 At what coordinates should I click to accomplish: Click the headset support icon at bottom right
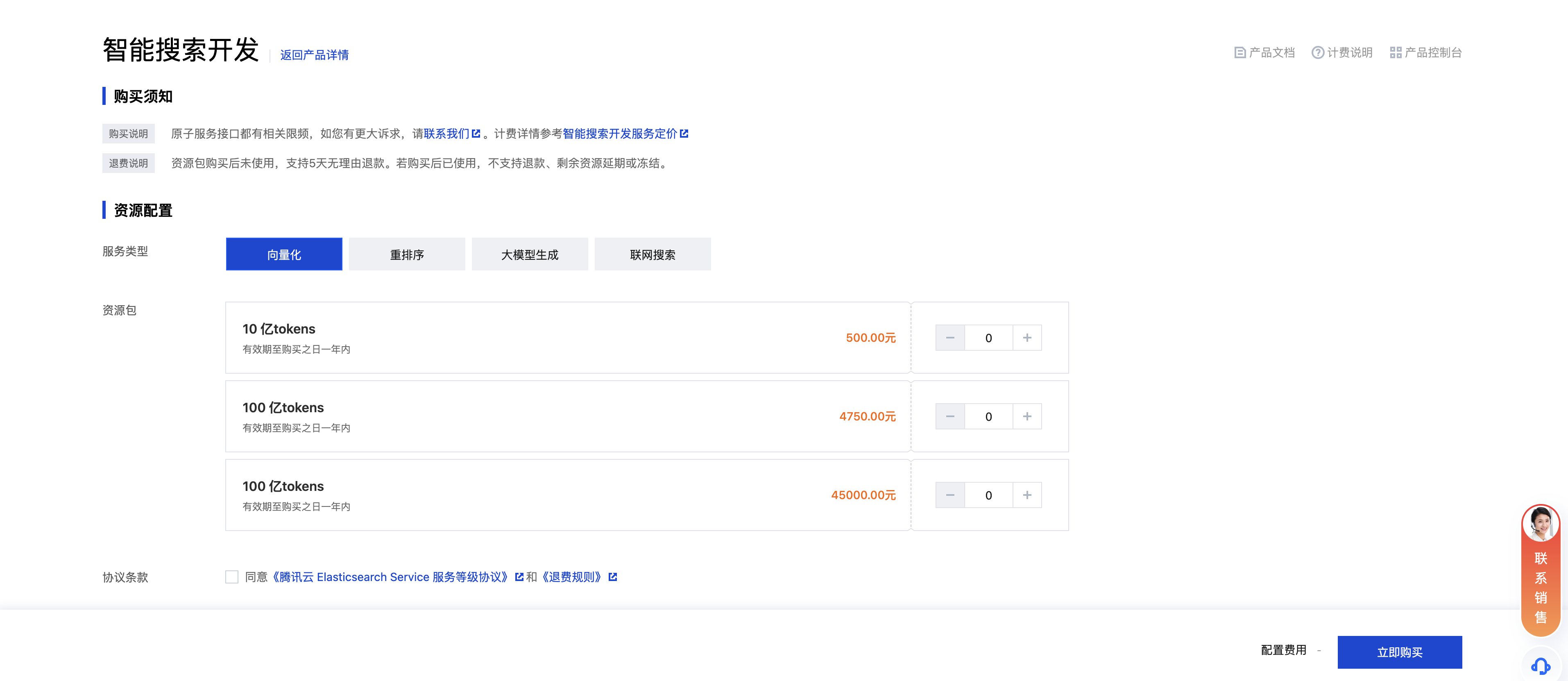click(1540, 666)
